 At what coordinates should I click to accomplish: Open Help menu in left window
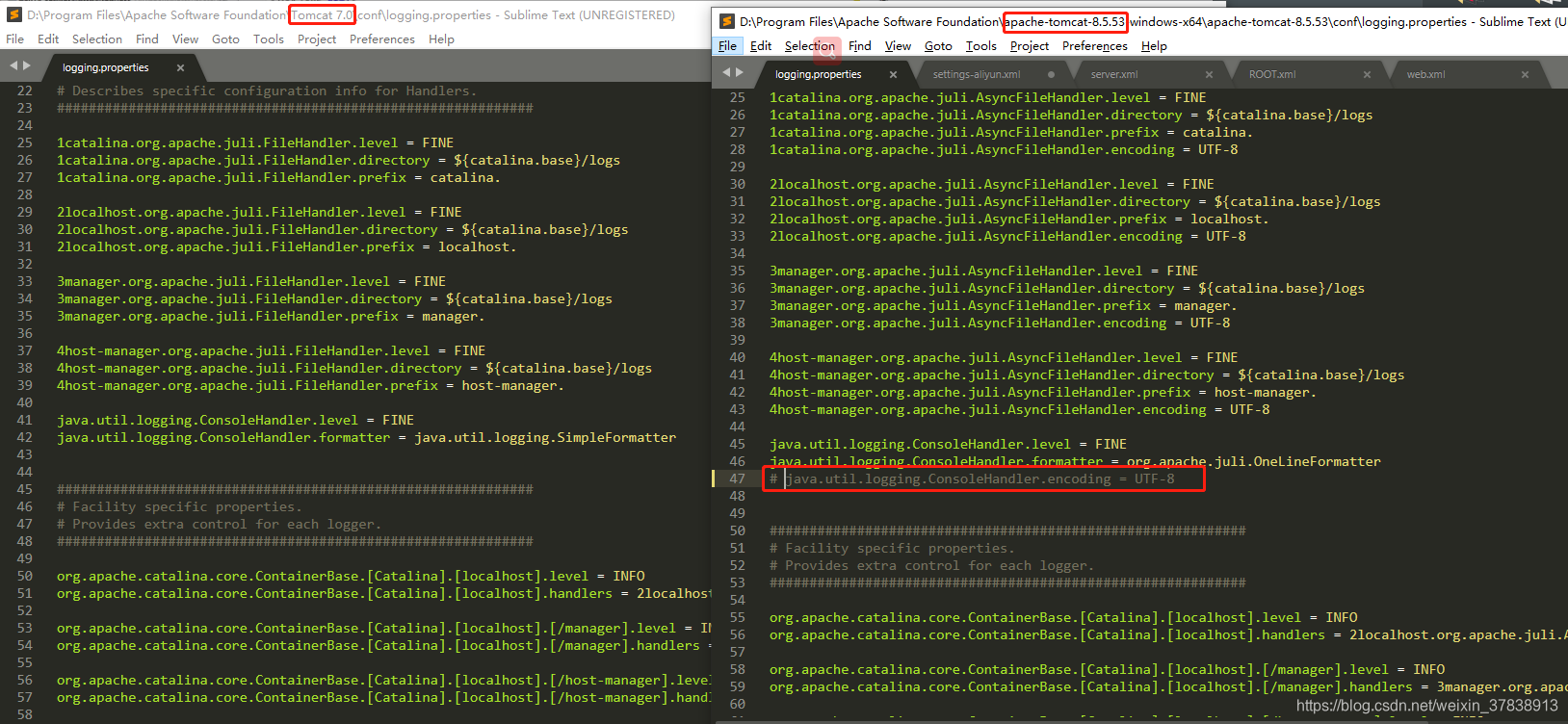pyautogui.click(x=441, y=39)
